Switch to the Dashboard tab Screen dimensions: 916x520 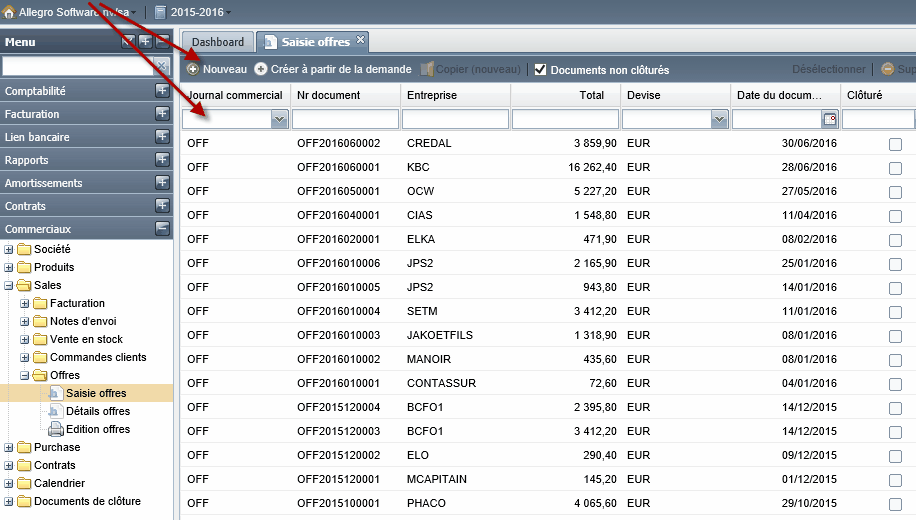(218, 42)
